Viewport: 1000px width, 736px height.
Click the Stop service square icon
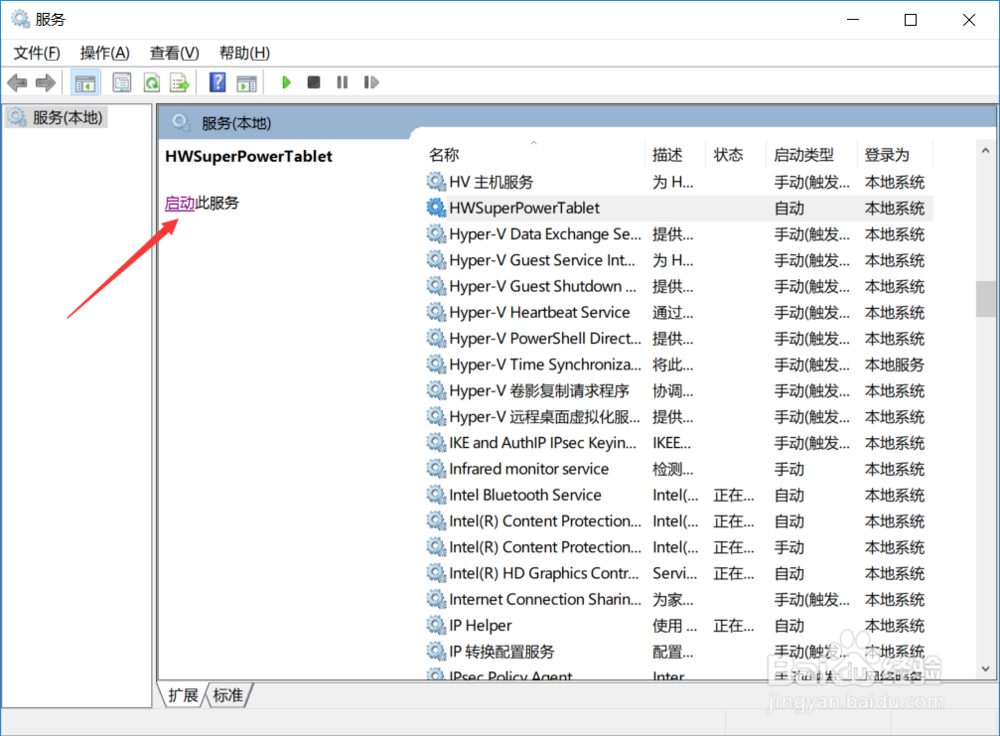tap(313, 82)
